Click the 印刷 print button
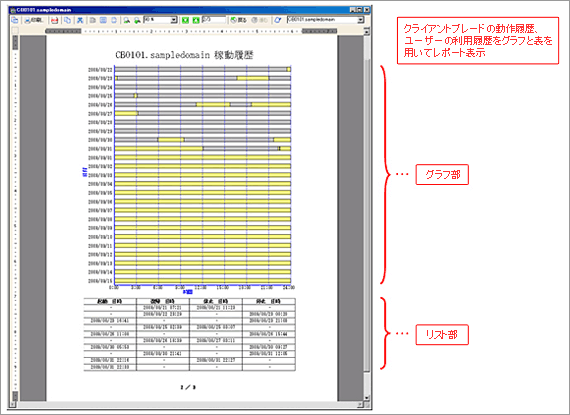570x415 pixels. point(33,20)
